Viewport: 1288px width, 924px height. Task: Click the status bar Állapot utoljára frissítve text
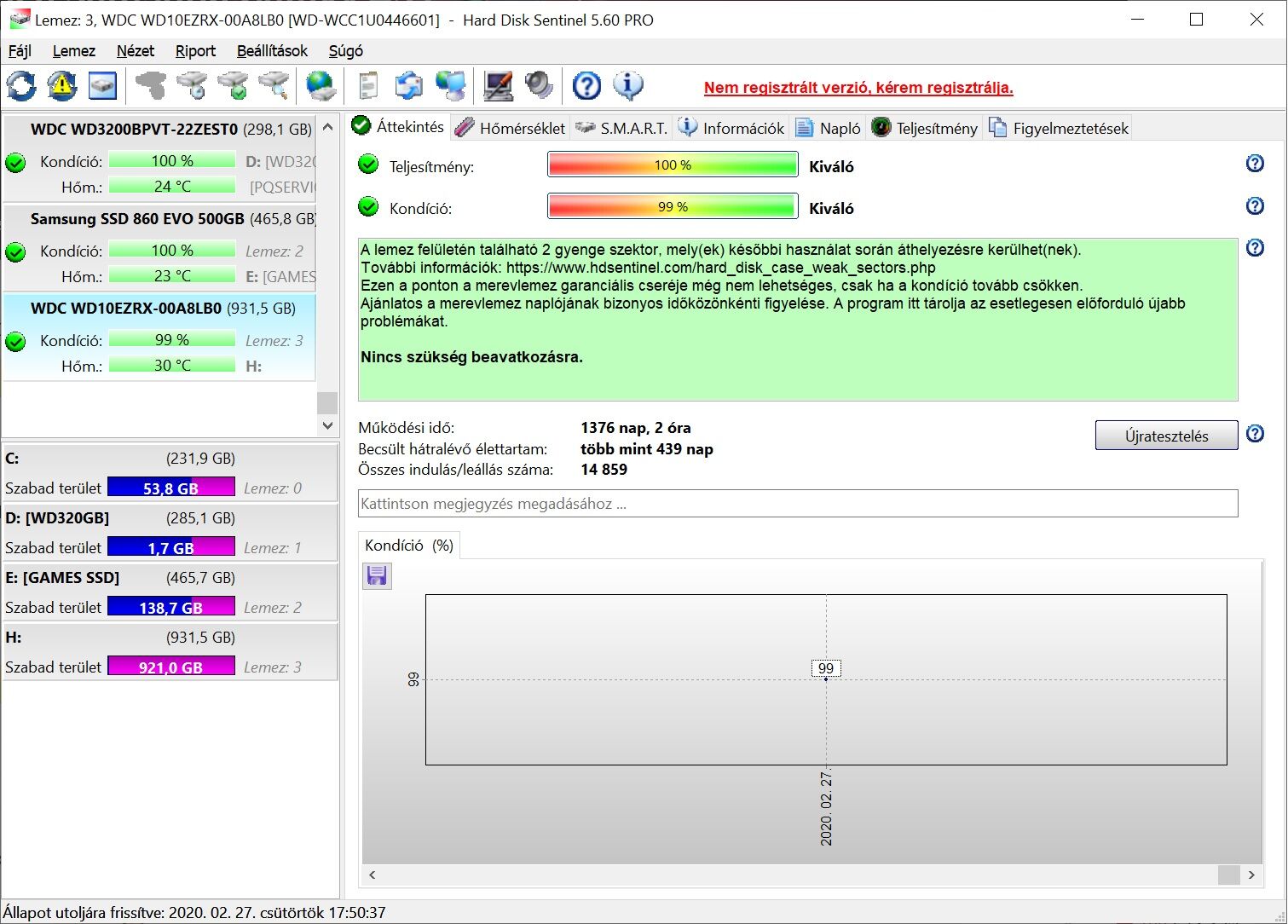click(194, 913)
